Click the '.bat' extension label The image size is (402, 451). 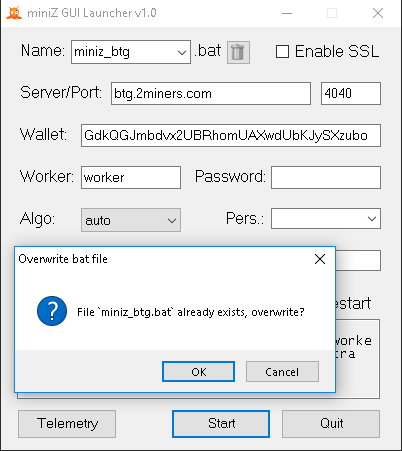[x=208, y=51]
